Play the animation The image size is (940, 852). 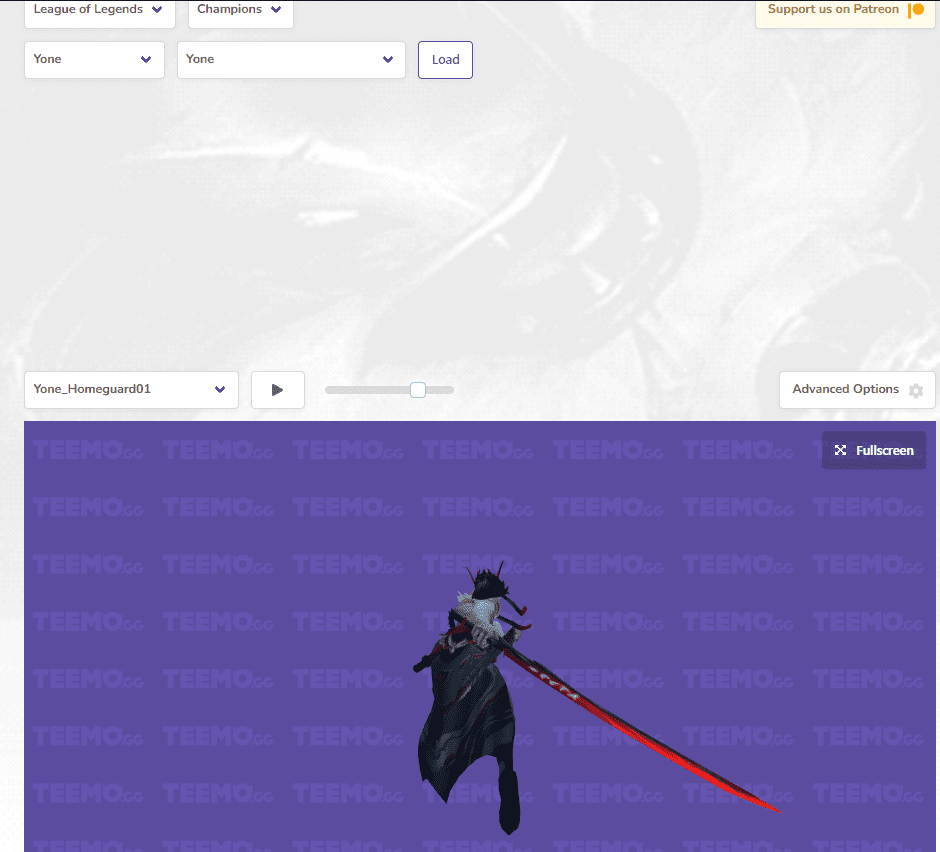point(278,390)
